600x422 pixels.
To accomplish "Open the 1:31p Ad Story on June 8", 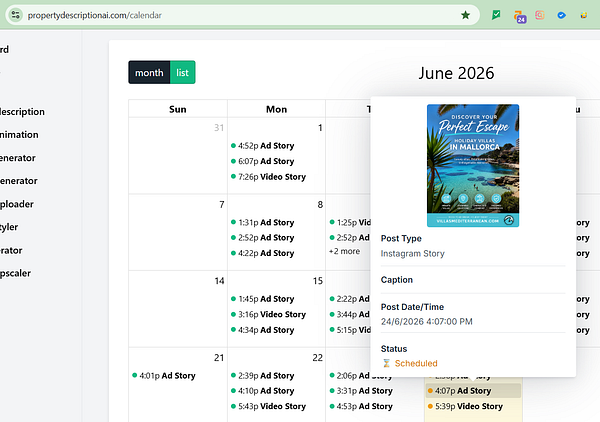I will [x=262, y=222].
